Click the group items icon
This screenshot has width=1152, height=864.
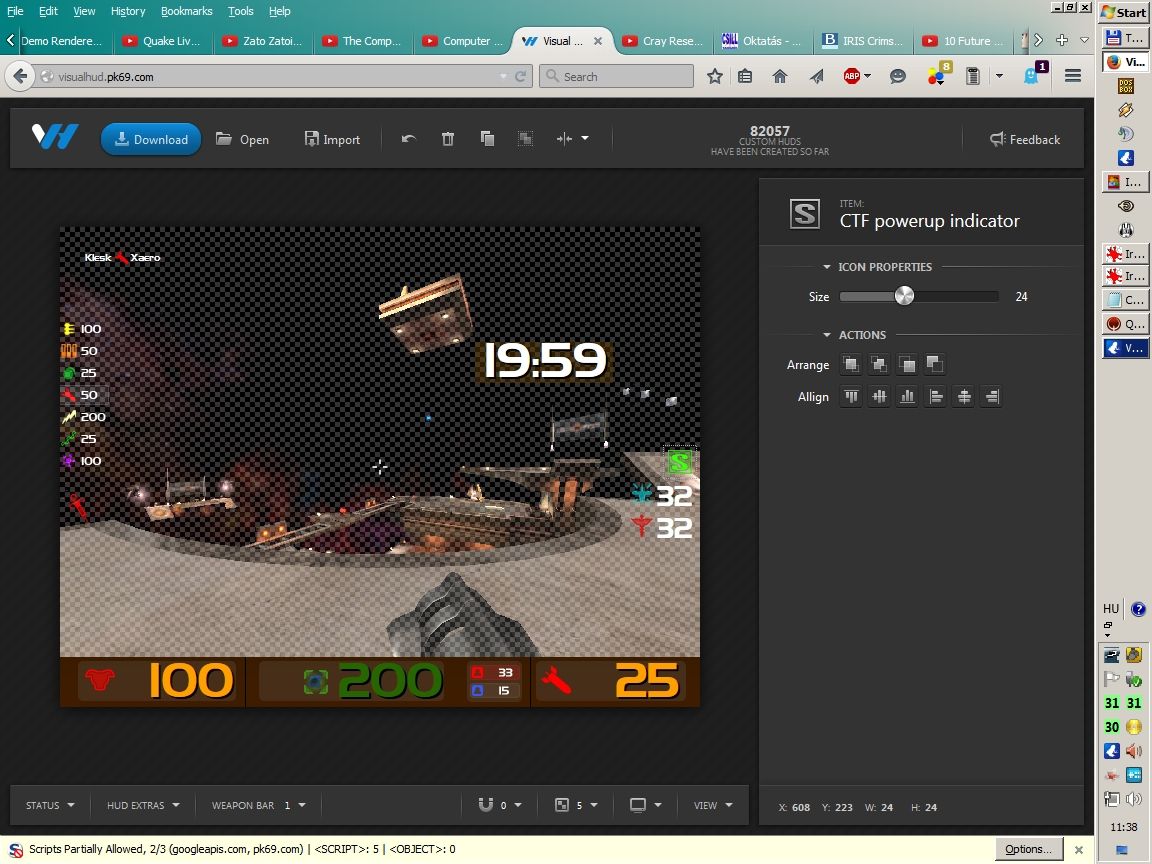(x=525, y=139)
